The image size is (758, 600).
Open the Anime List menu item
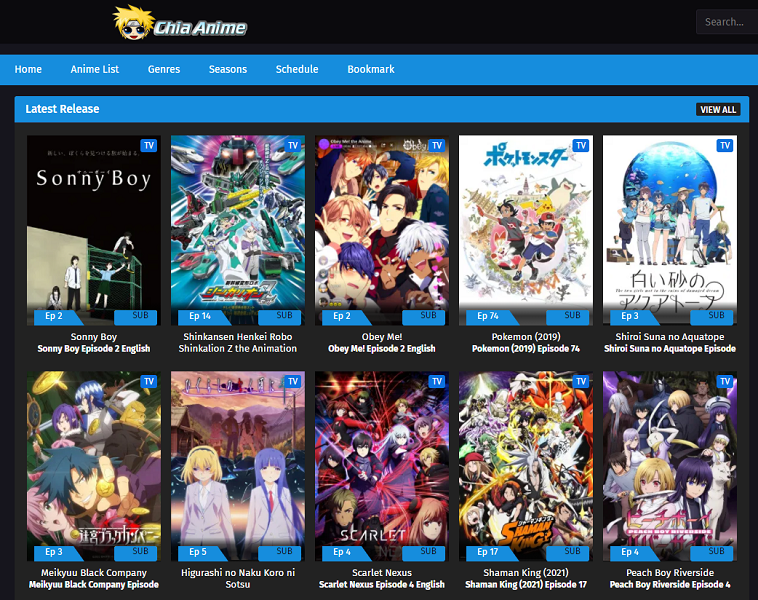click(95, 69)
